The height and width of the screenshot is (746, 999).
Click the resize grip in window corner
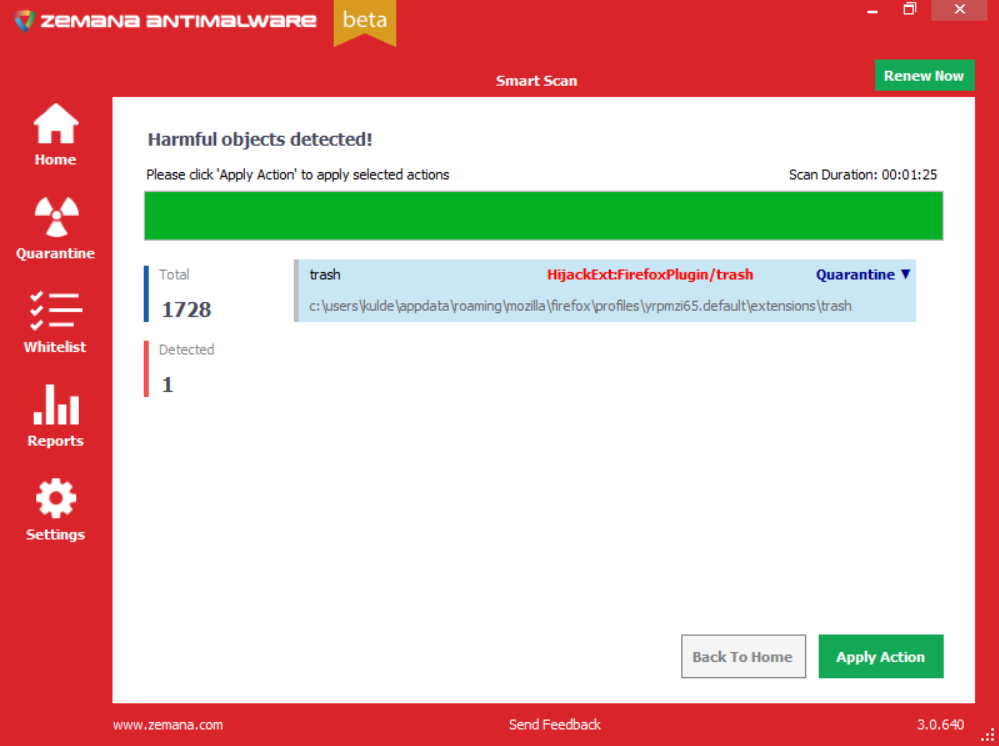(989, 736)
